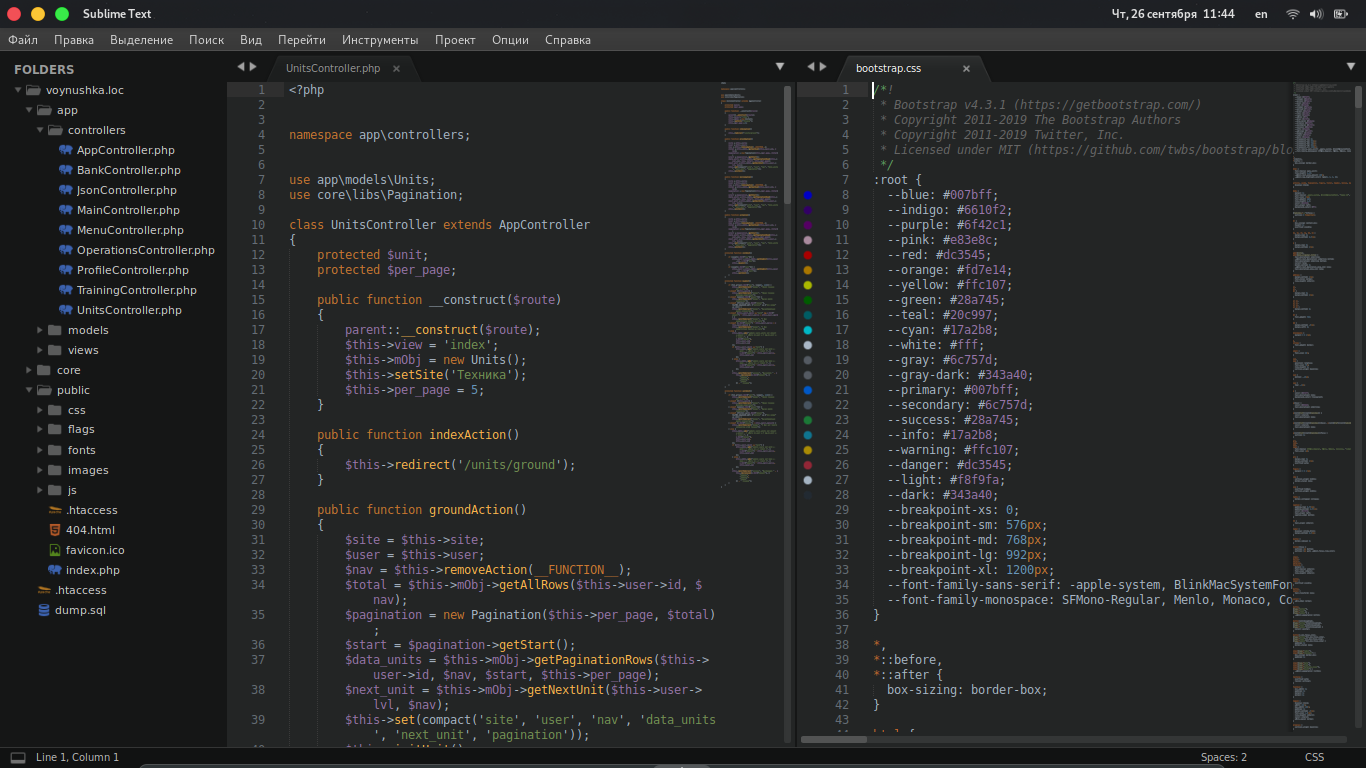This screenshot has width=1366, height=768.
Task: Click the volume icon in top bar
Action: click(1315, 14)
